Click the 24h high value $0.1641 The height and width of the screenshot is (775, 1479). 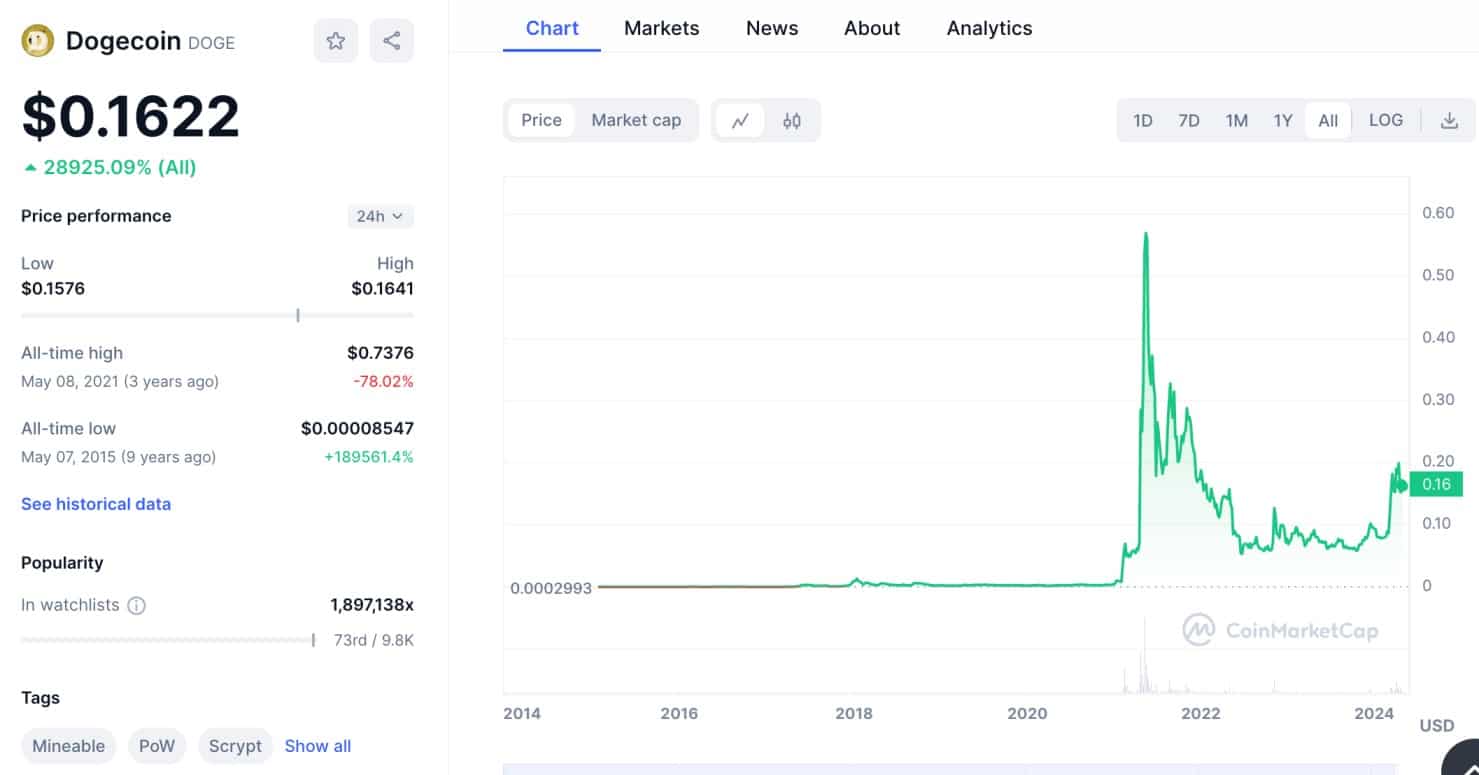coord(382,289)
